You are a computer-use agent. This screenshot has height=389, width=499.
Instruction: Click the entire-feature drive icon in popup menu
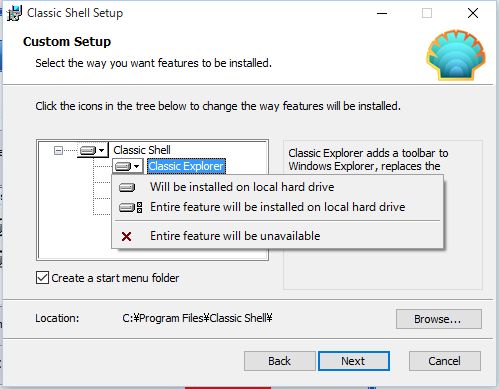pos(131,207)
